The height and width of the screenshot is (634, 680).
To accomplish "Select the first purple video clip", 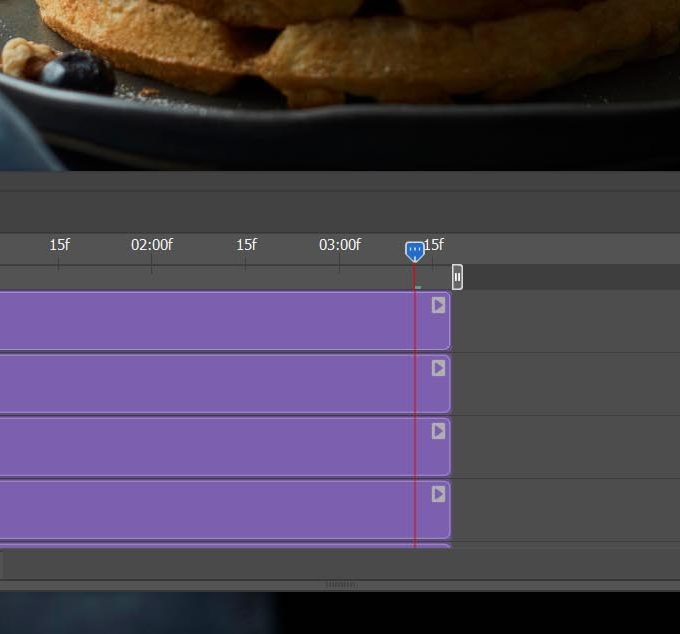I will [225, 320].
